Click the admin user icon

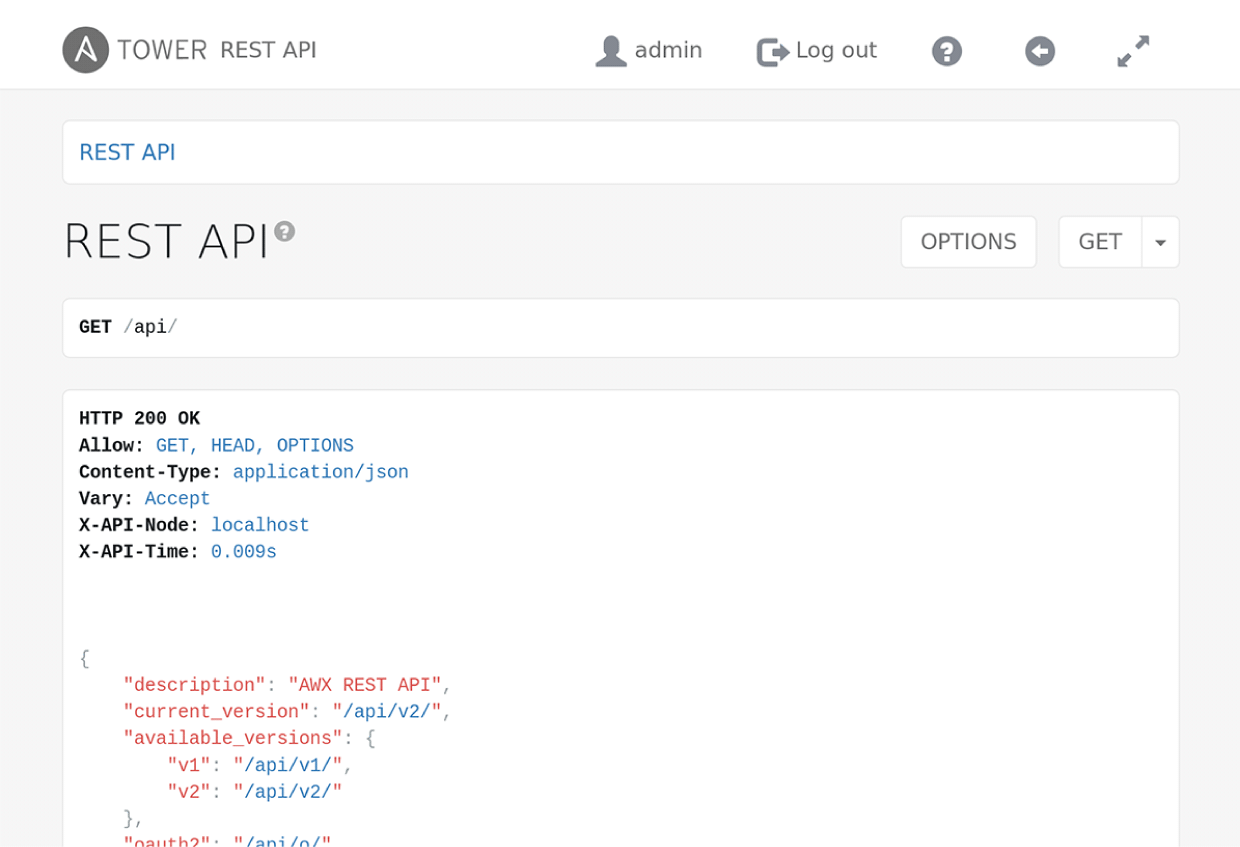(610, 51)
